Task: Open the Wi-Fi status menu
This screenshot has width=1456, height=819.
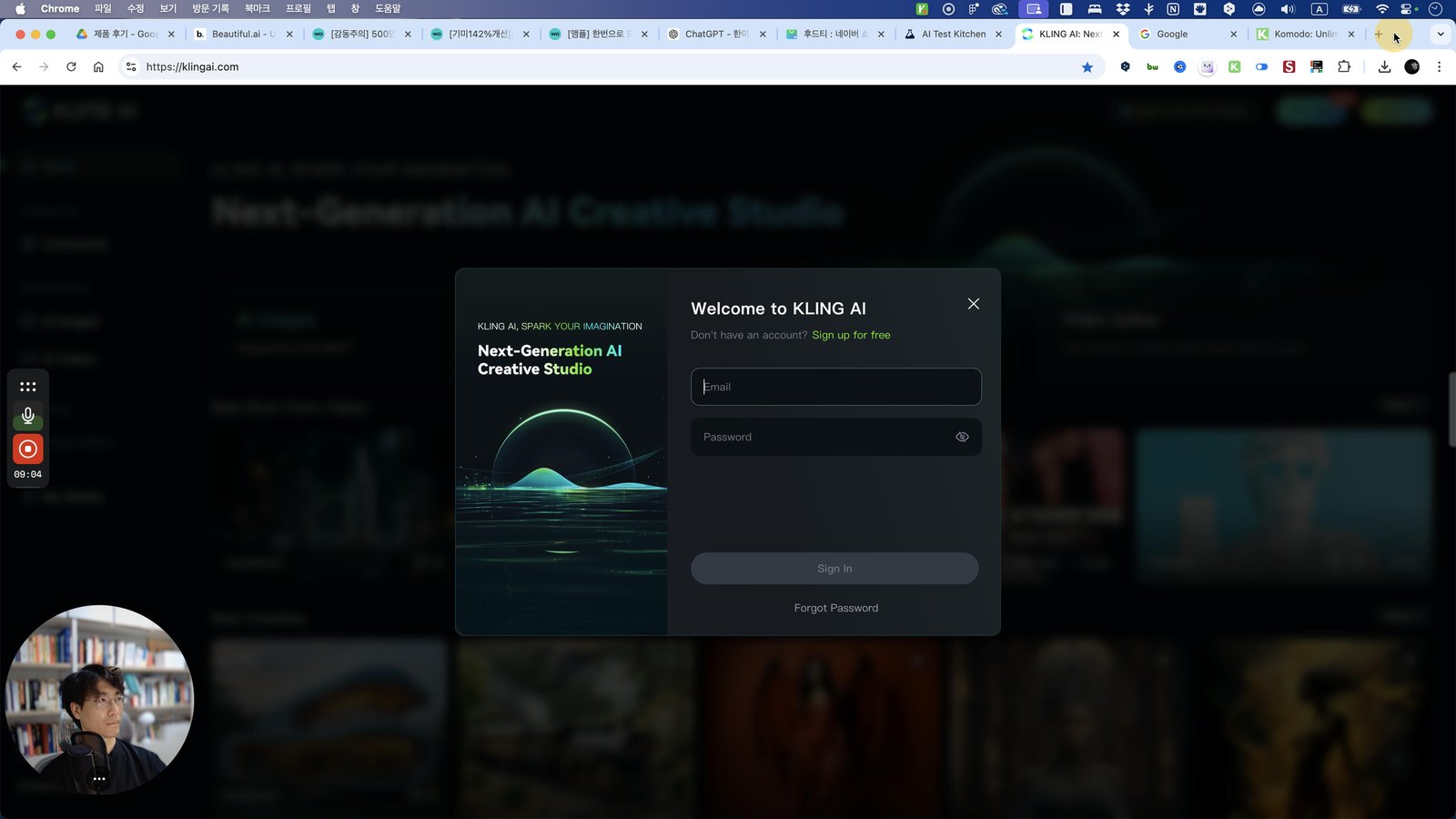Action: [x=1382, y=8]
